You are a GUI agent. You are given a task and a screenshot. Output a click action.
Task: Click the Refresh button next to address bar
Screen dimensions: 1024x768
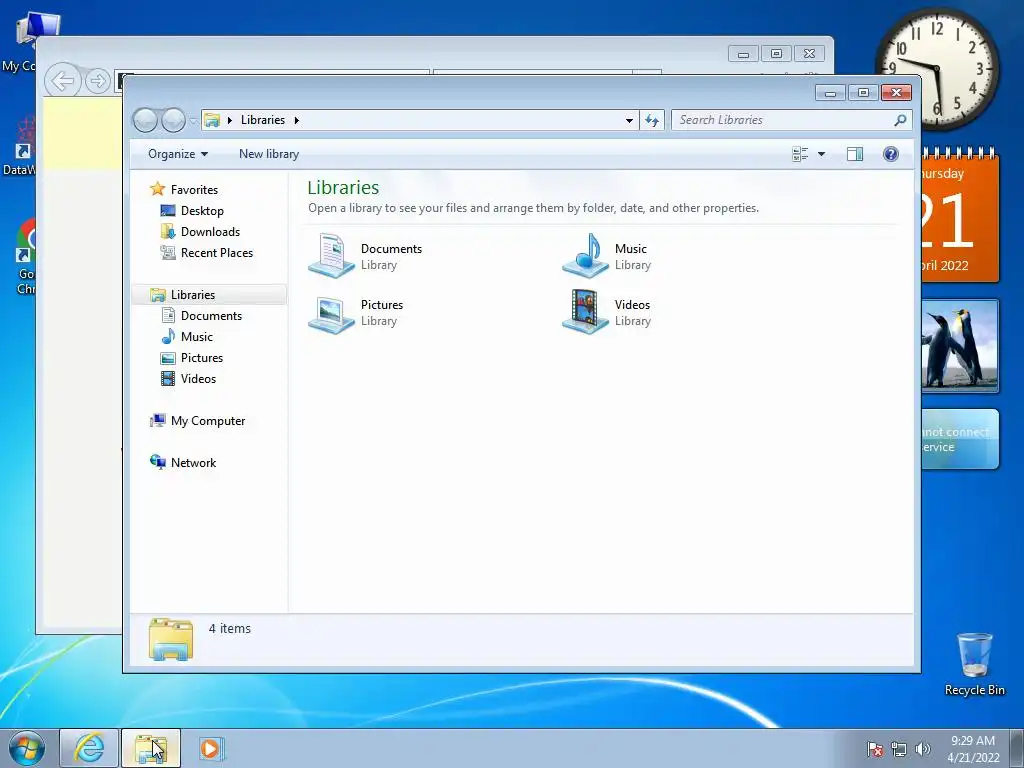(652, 120)
